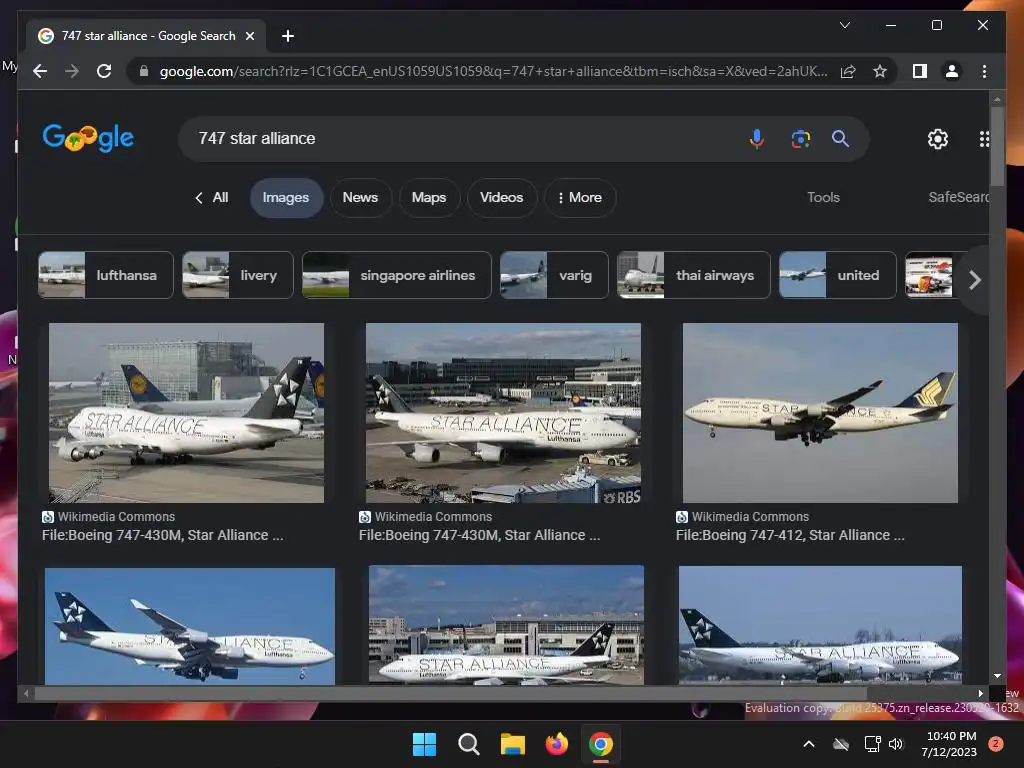The image size is (1024, 768).
Task: Open Google quick settings gear
Action: point(938,138)
